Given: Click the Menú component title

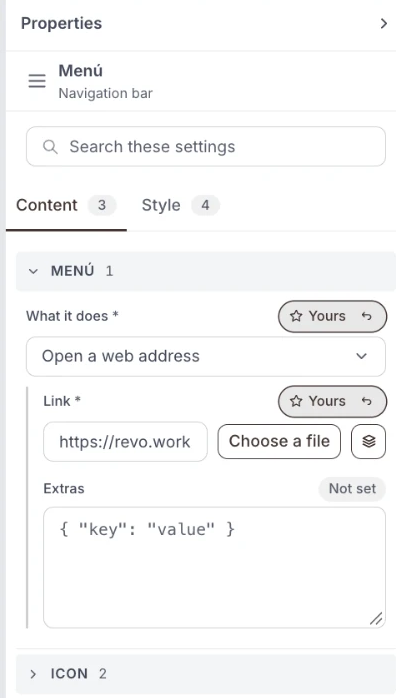Looking at the screenshot, I should (81, 71).
